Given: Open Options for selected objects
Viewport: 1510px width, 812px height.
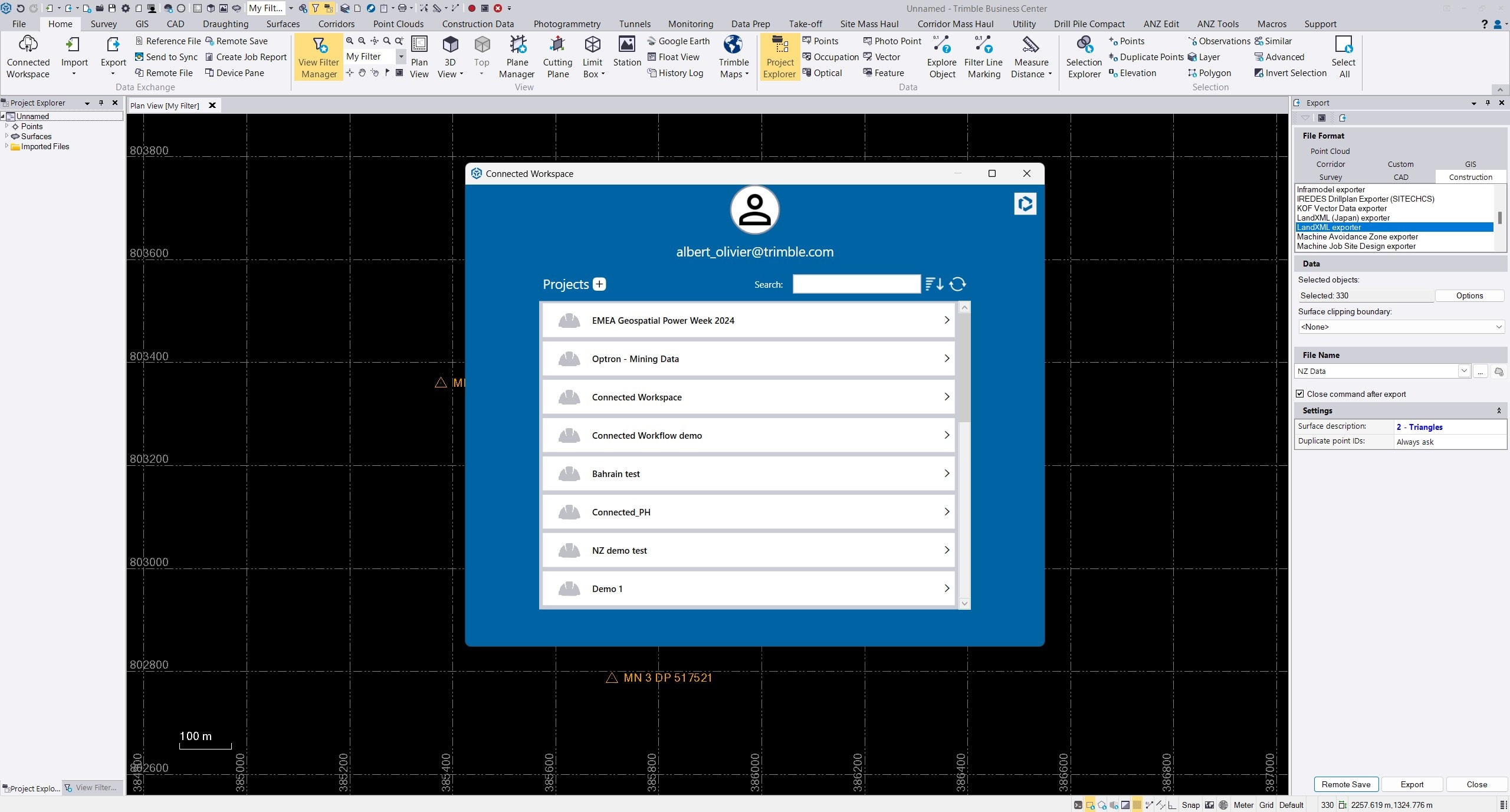Looking at the screenshot, I should point(1470,295).
